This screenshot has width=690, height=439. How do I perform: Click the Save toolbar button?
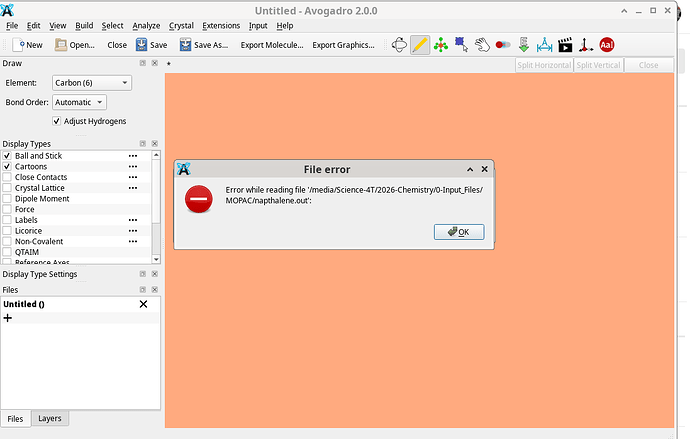pos(151,45)
